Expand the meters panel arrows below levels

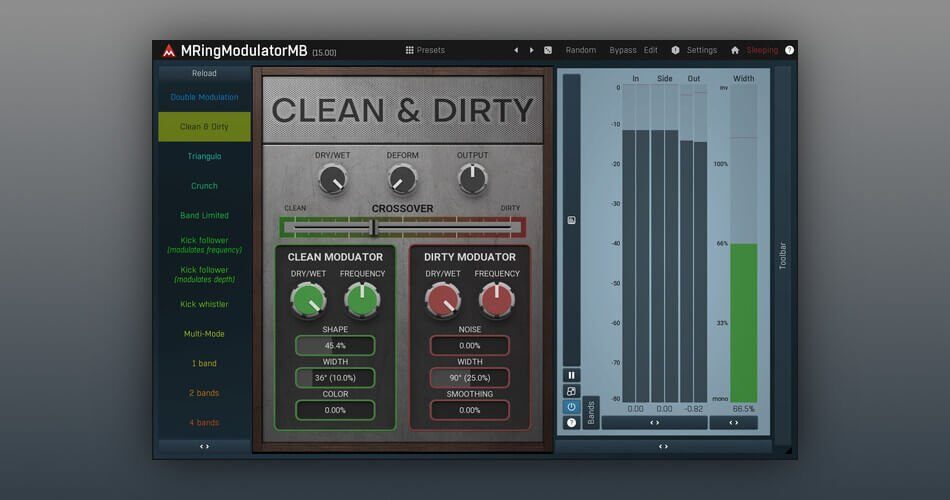tap(654, 423)
